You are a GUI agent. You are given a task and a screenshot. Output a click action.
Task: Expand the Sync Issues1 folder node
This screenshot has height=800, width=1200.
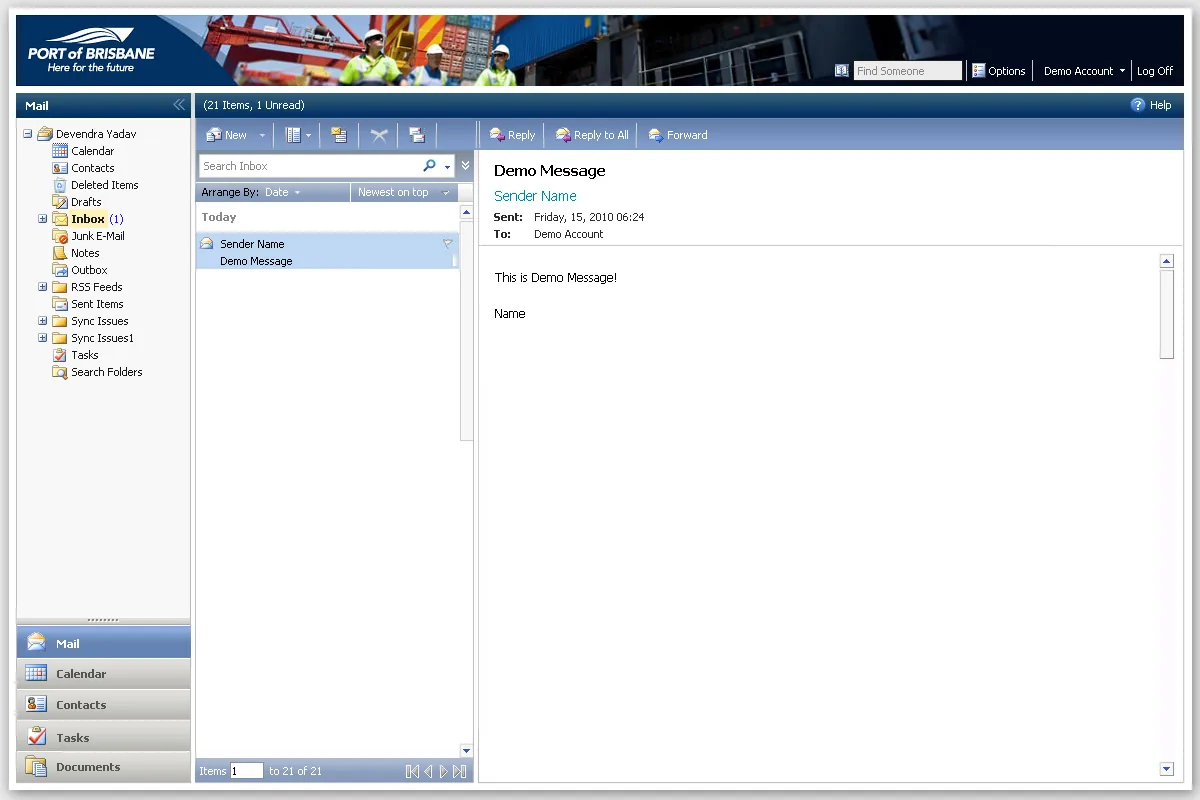pyautogui.click(x=43, y=338)
